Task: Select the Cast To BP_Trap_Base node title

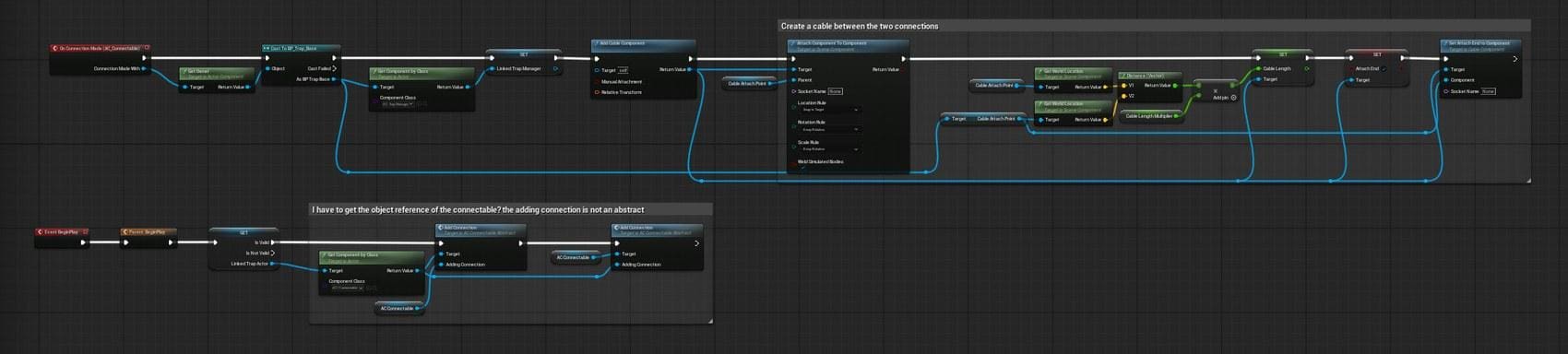Action: tap(293, 48)
